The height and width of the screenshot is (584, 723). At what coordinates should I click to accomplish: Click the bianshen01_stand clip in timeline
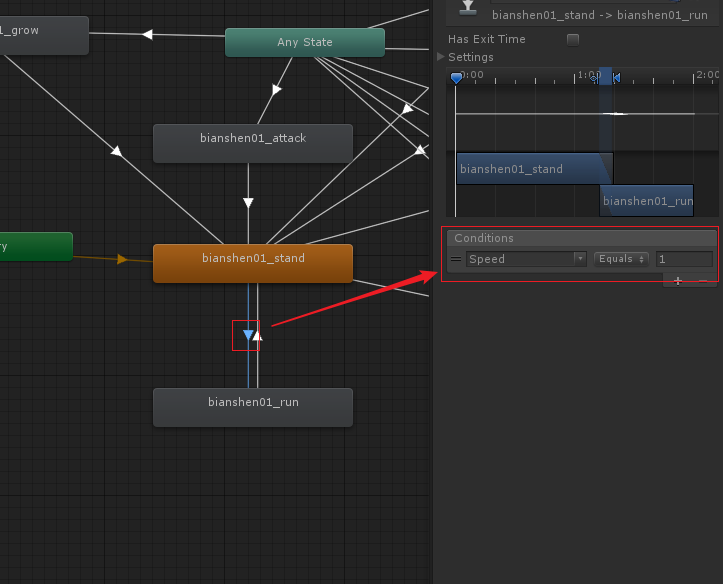534,169
